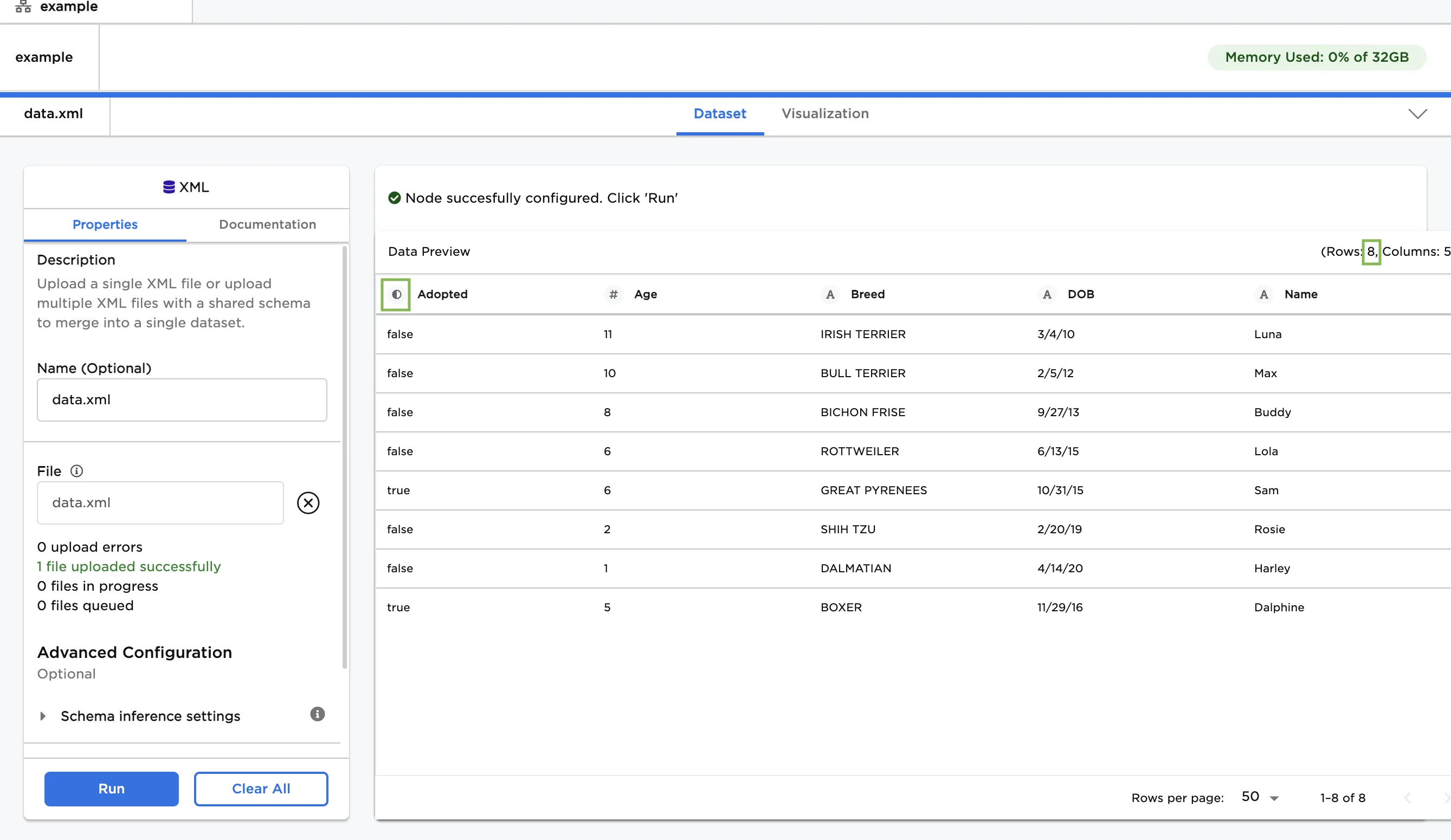The image size is (1451, 840).
Task: Expand the Schema inference settings section
Action: coord(43,716)
